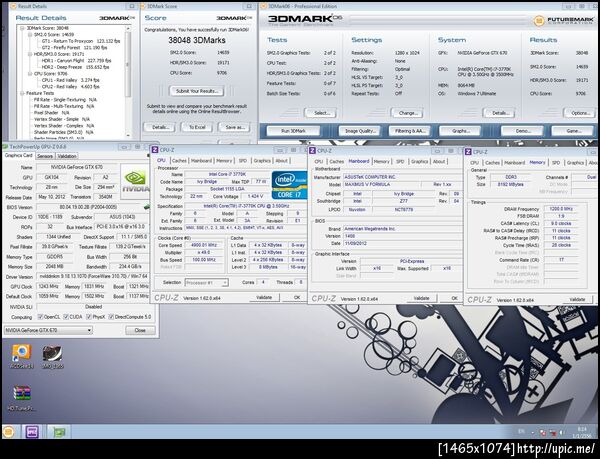Viewport: 600px width, 459px height.
Task: Click Run 3DMark button
Action: [293, 131]
